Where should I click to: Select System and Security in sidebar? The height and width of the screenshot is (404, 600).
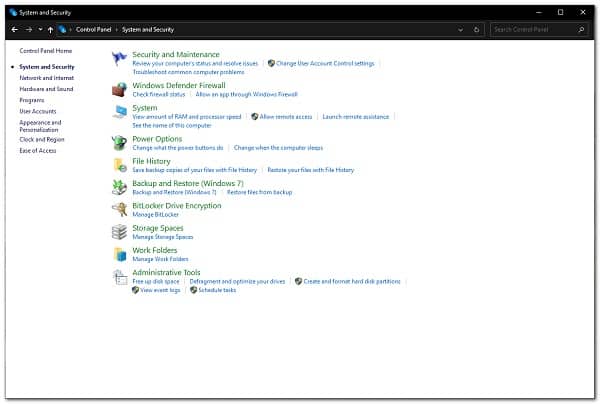pos(47,67)
